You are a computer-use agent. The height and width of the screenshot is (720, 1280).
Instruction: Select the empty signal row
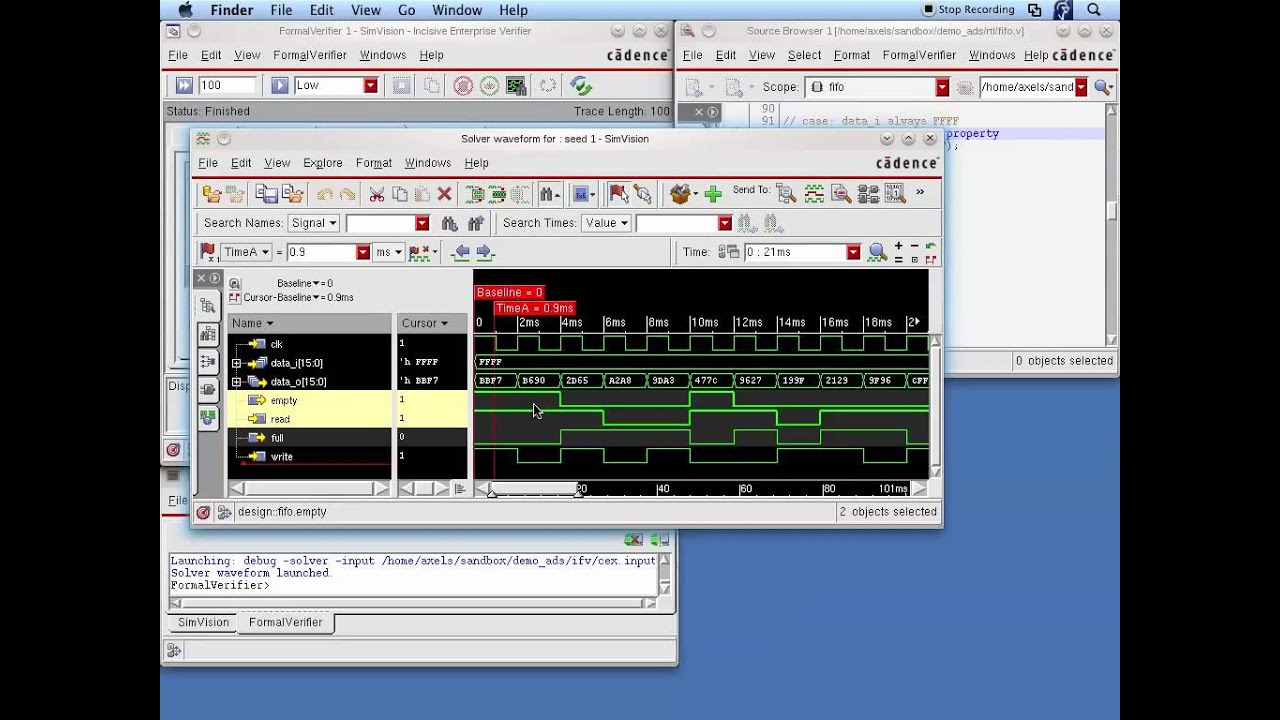click(x=310, y=400)
